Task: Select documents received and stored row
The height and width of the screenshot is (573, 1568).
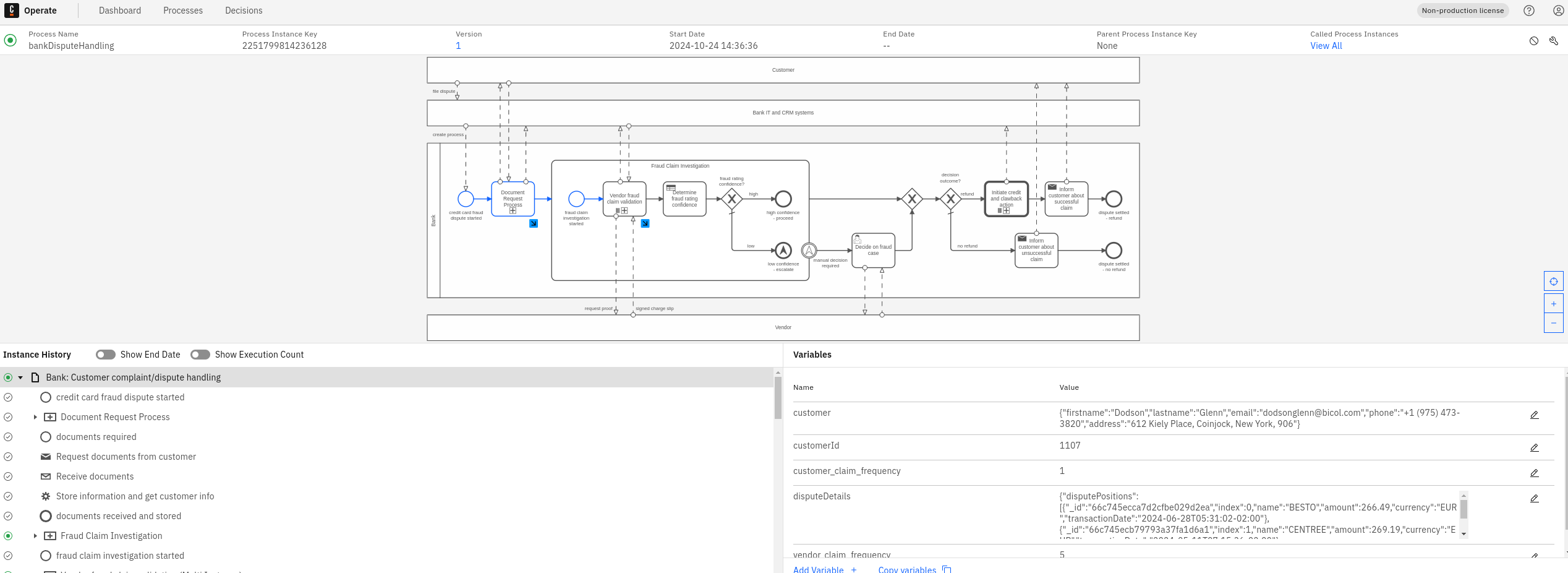Action: coord(386,516)
